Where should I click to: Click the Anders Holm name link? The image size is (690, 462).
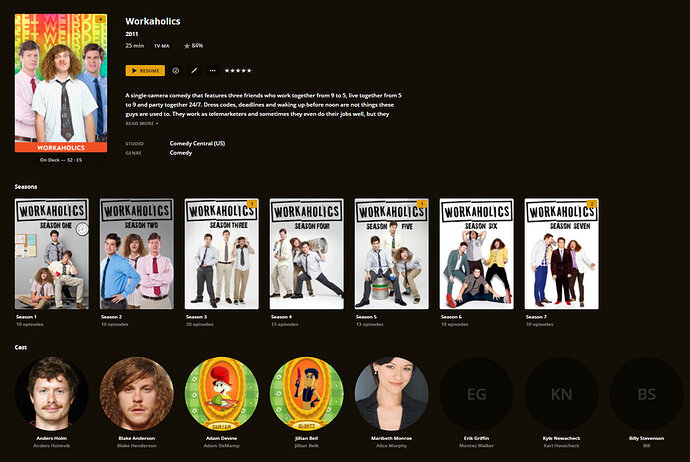pos(51,438)
